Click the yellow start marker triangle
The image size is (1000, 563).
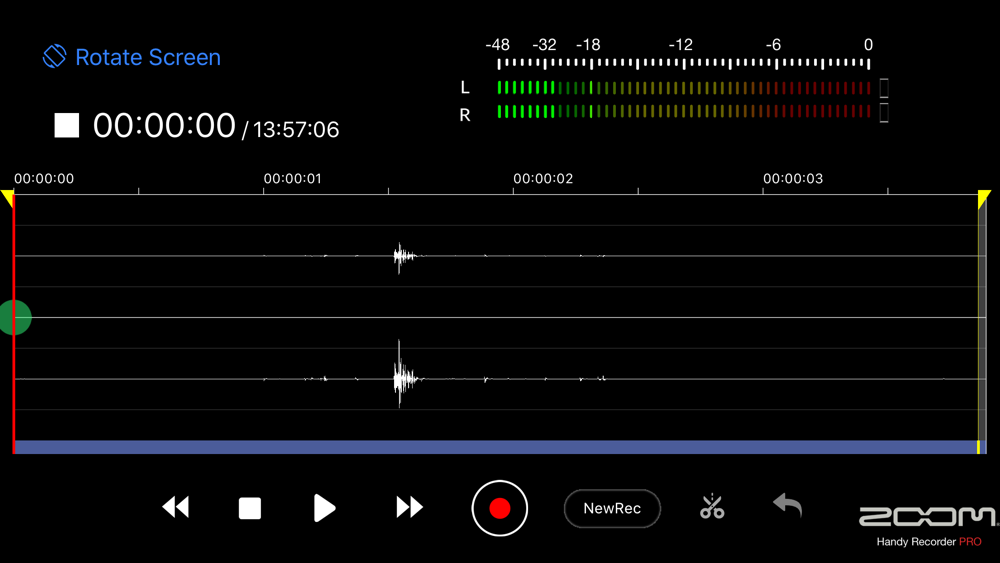[7, 198]
